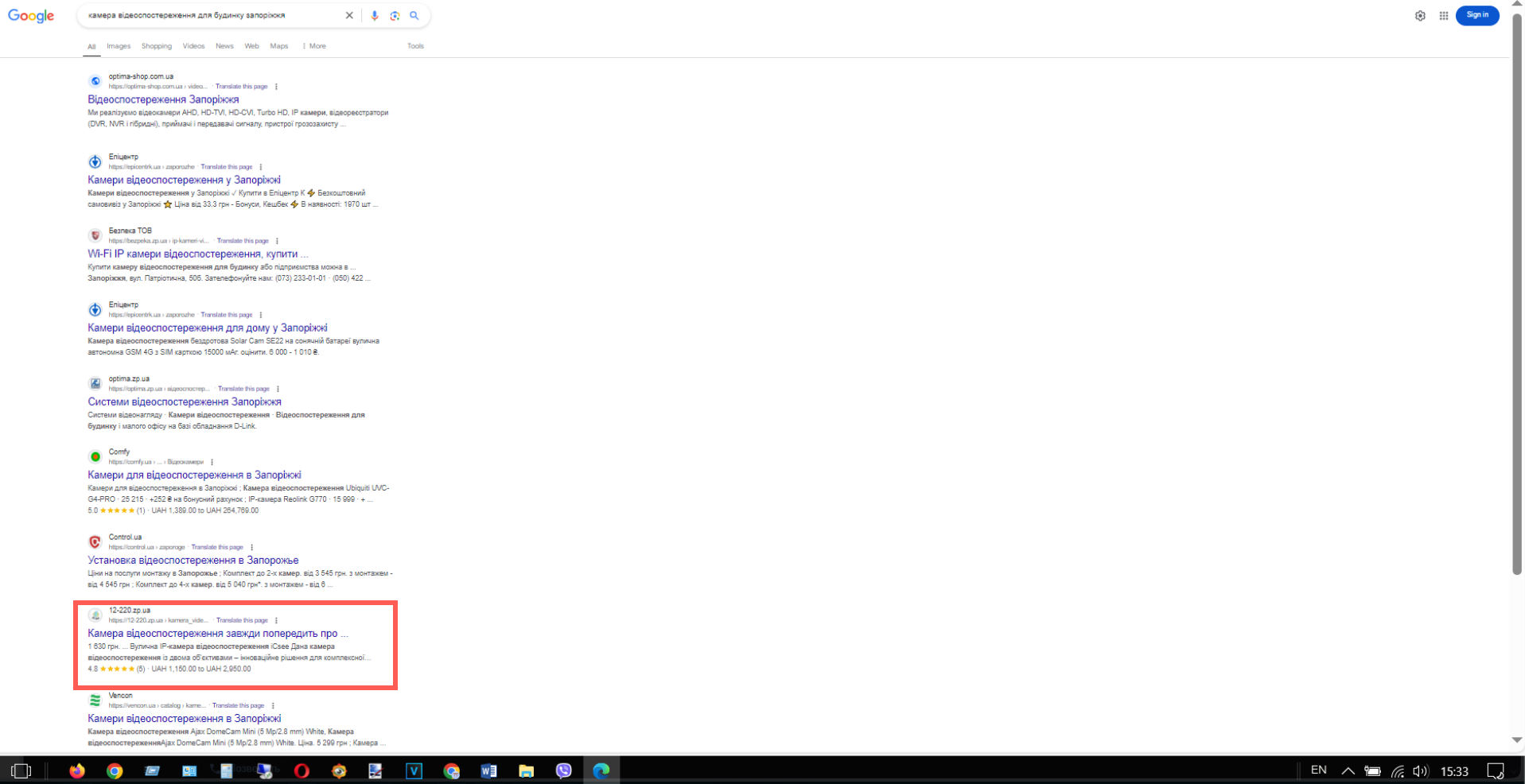The image size is (1525, 784).
Task: Open File Explorer from the taskbar
Action: tap(526, 770)
